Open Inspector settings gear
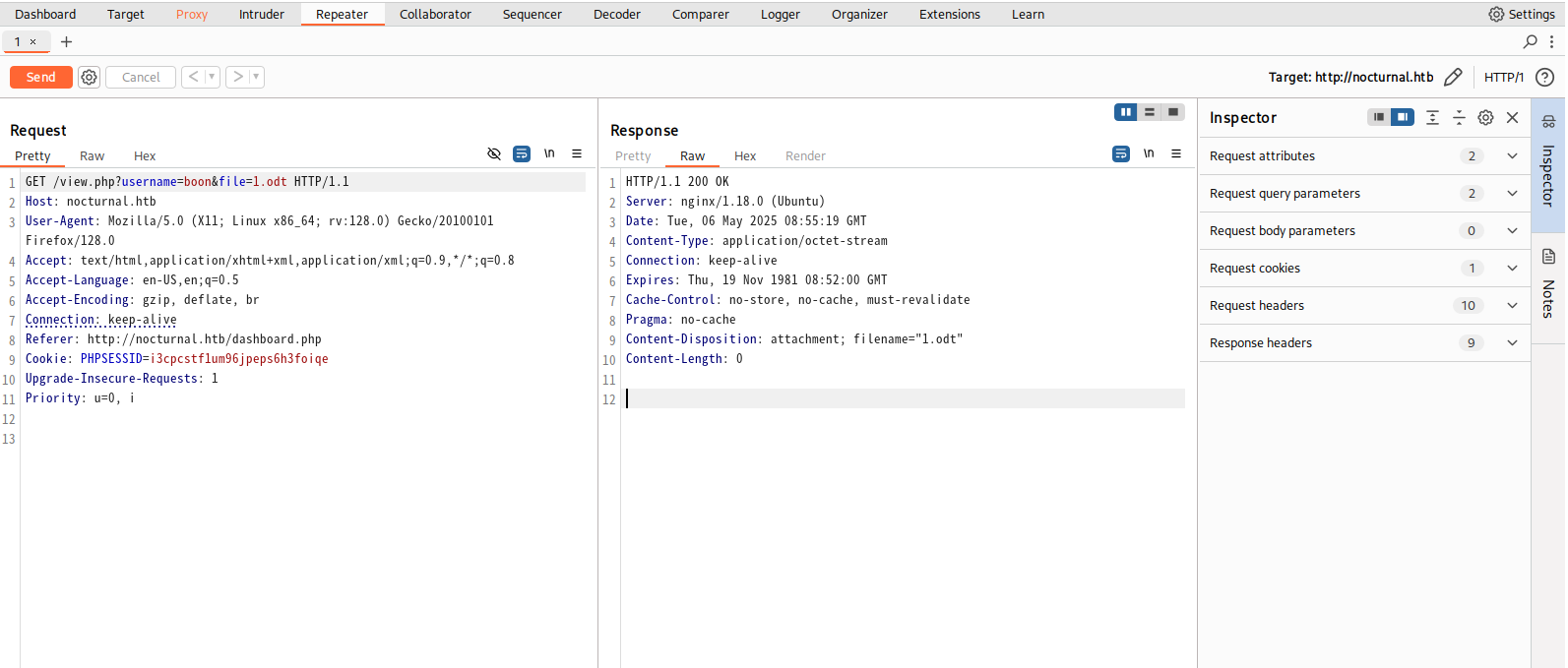1568x668 pixels. click(x=1485, y=117)
